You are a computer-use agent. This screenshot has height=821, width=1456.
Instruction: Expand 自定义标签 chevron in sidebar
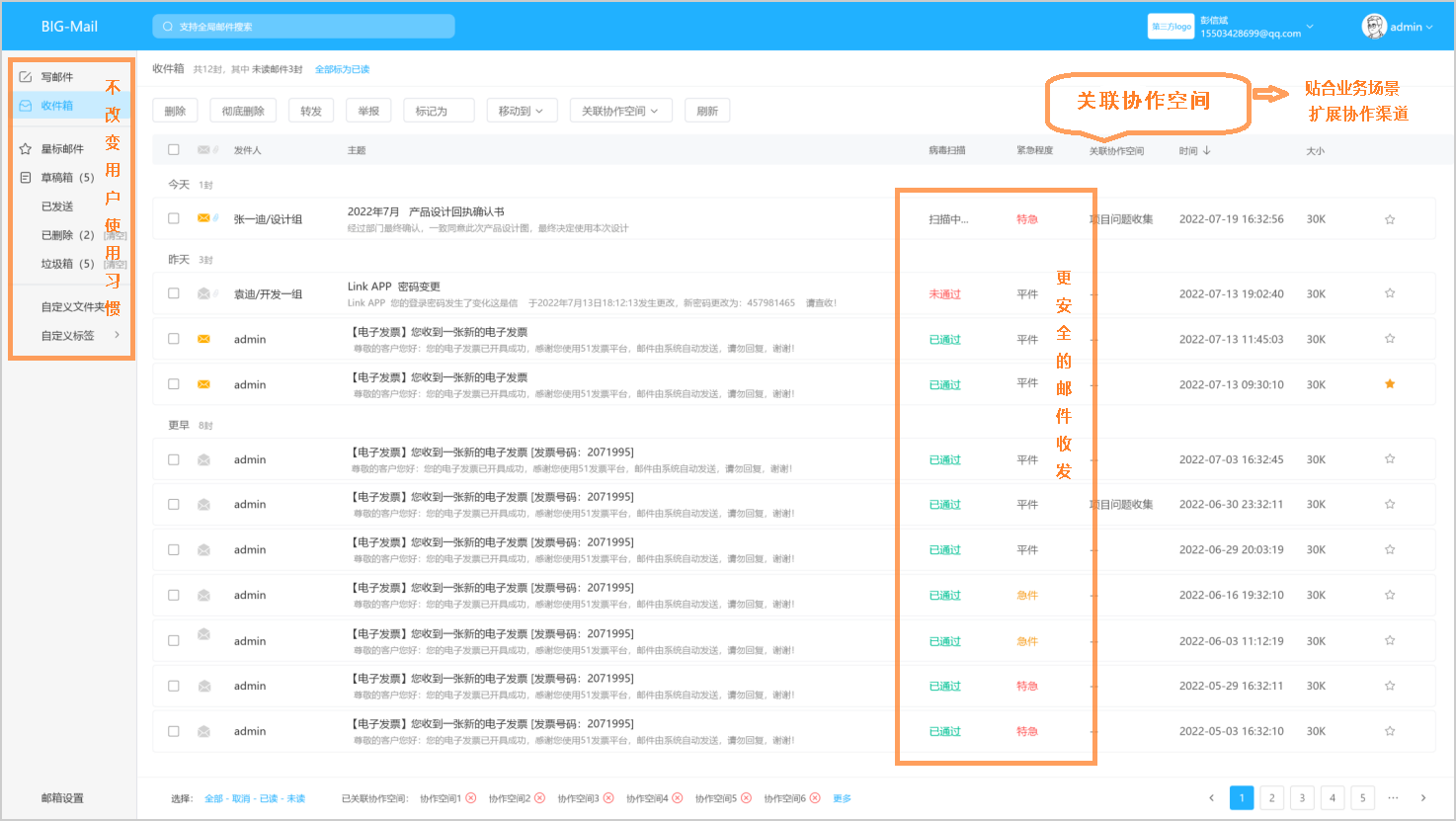pos(117,335)
